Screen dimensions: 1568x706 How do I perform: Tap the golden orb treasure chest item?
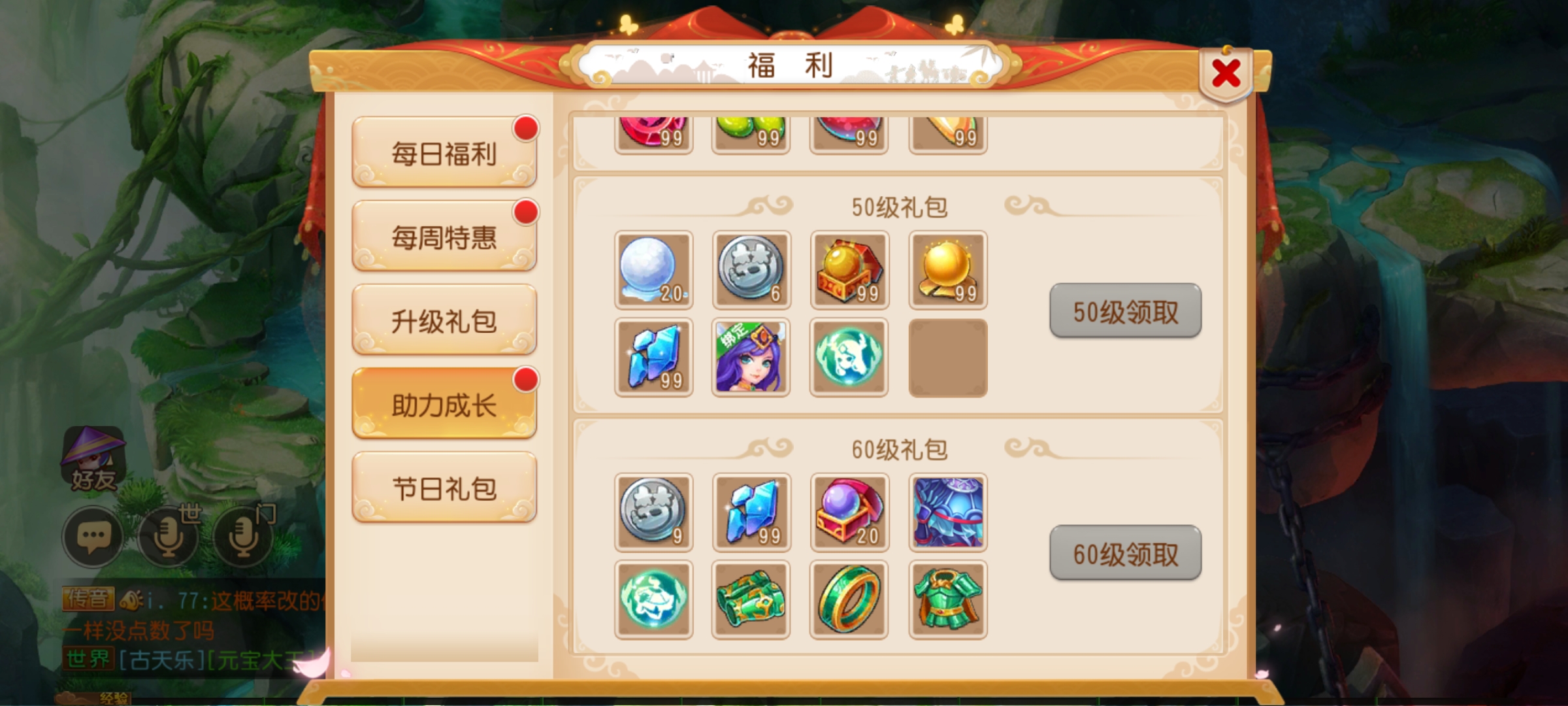[x=849, y=270]
